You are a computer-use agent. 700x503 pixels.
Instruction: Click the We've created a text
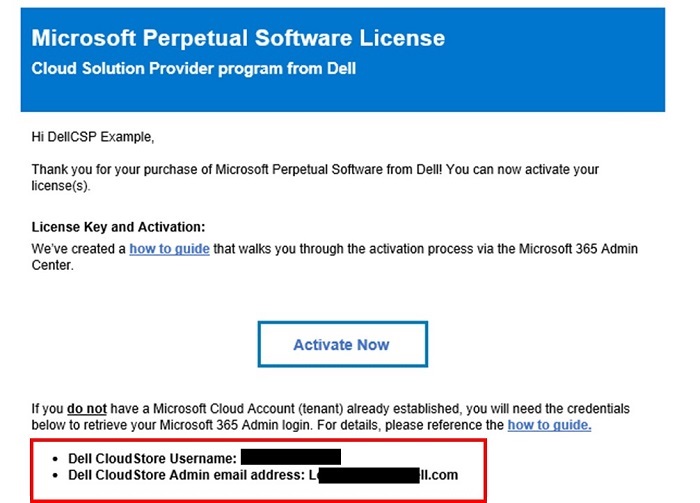[x=77, y=249]
